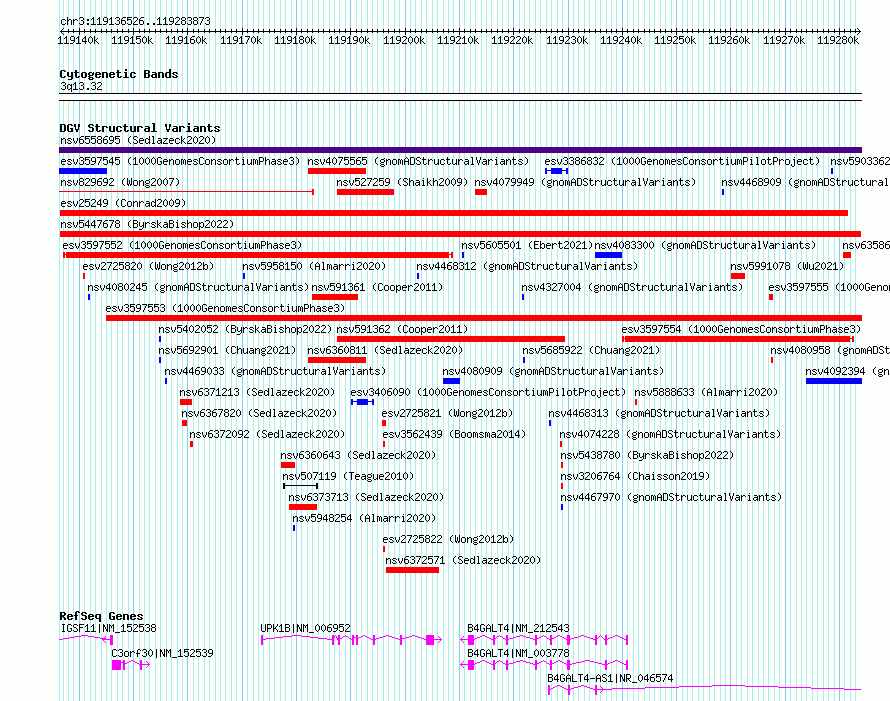Select nsv5447678 (ByrskaBishop2022) label
The width and height of the screenshot is (890, 701).
(x=147, y=224)
